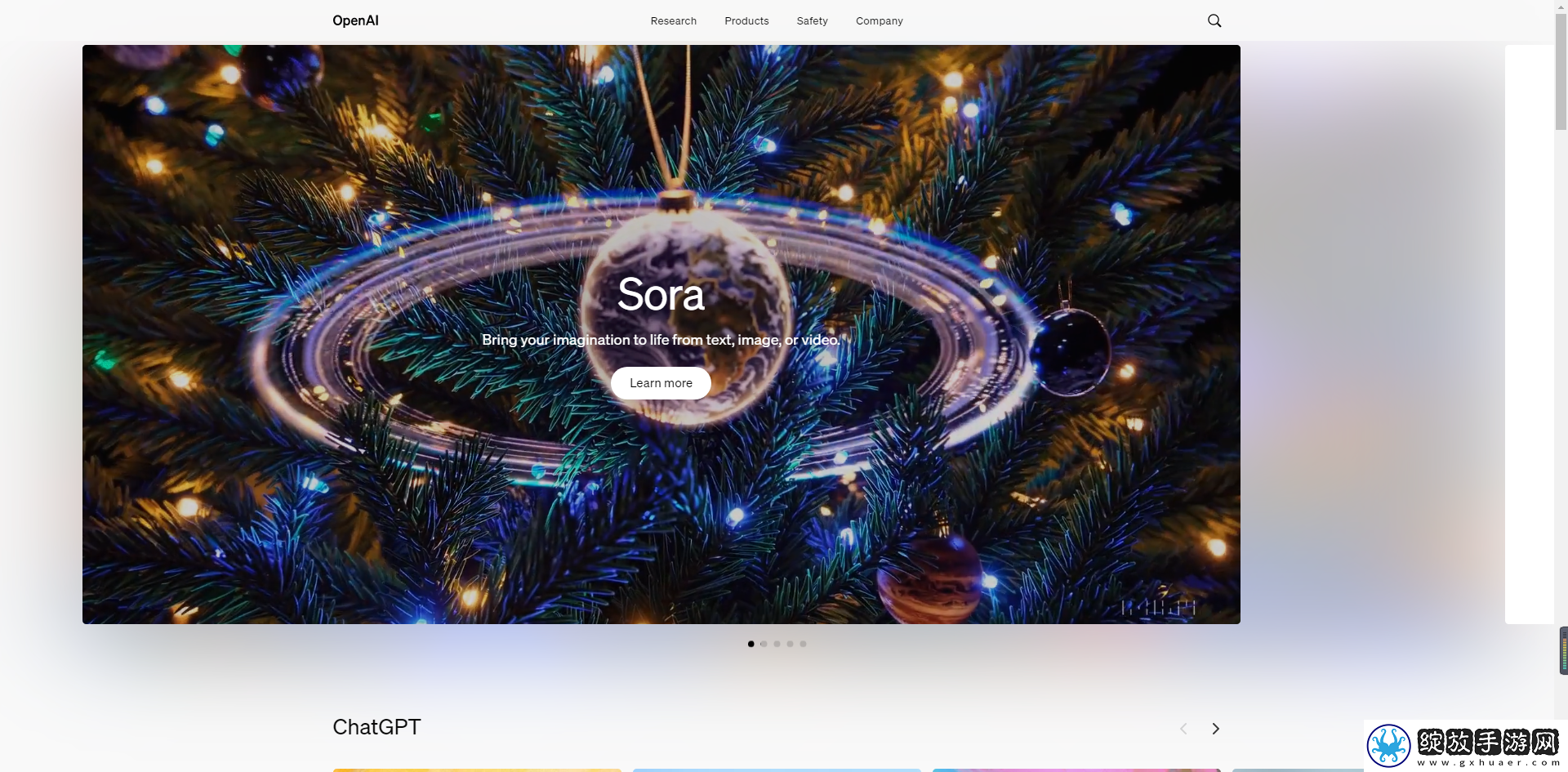1568x772 pixels.
Task: Click the ChatGPT section heading
Action: coord(376,727)
